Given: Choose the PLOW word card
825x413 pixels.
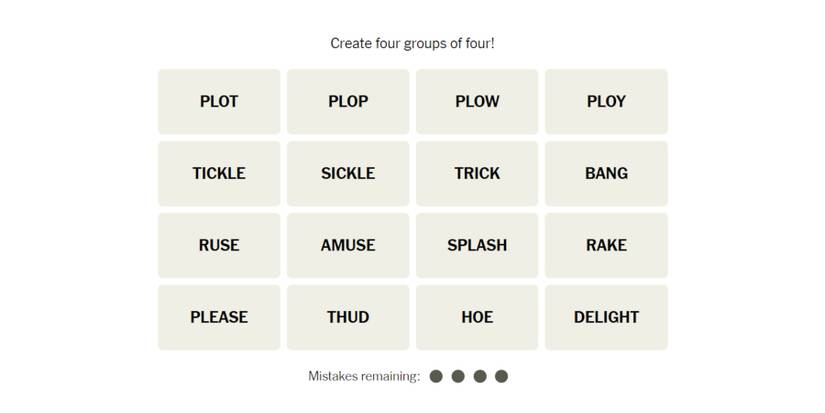Looking at the screenshot, I should click(x=477, y=101).
